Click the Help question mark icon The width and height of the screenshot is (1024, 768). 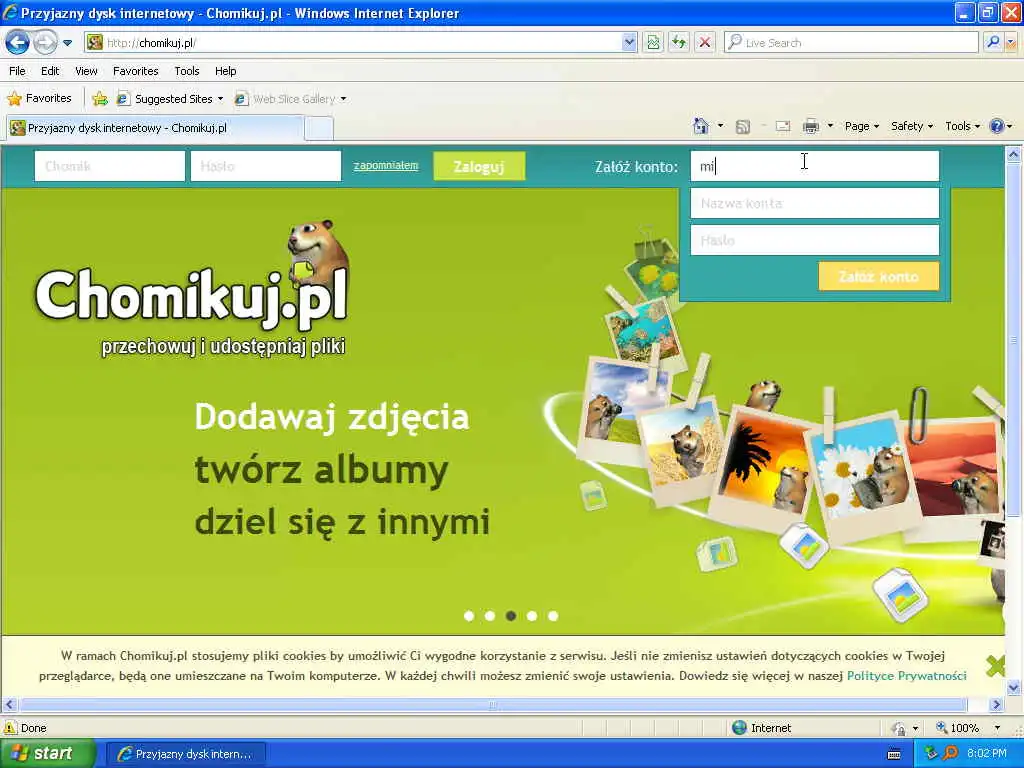(x=997, y=126)
